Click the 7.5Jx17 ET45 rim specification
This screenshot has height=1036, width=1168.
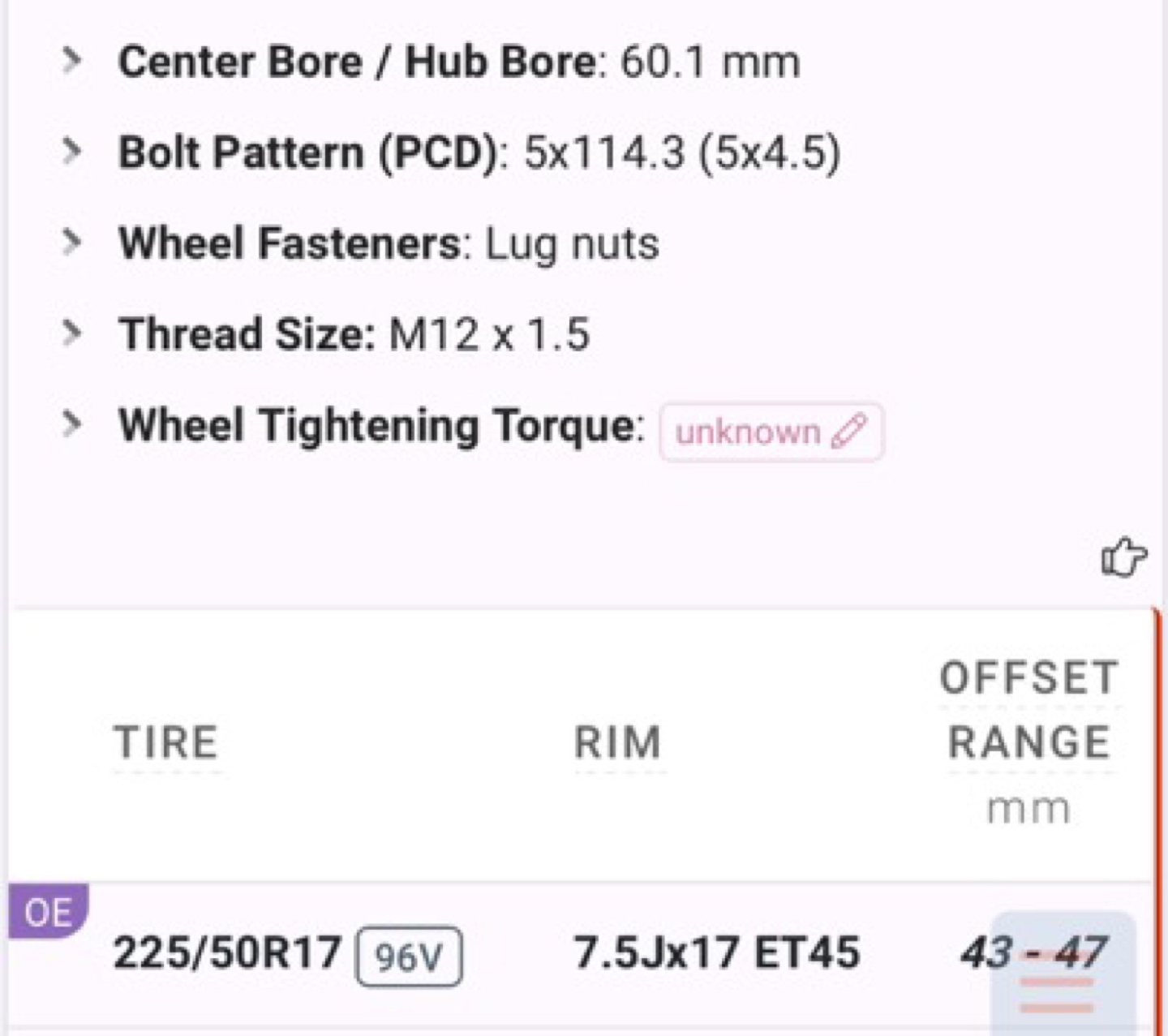tap(716, 953)
